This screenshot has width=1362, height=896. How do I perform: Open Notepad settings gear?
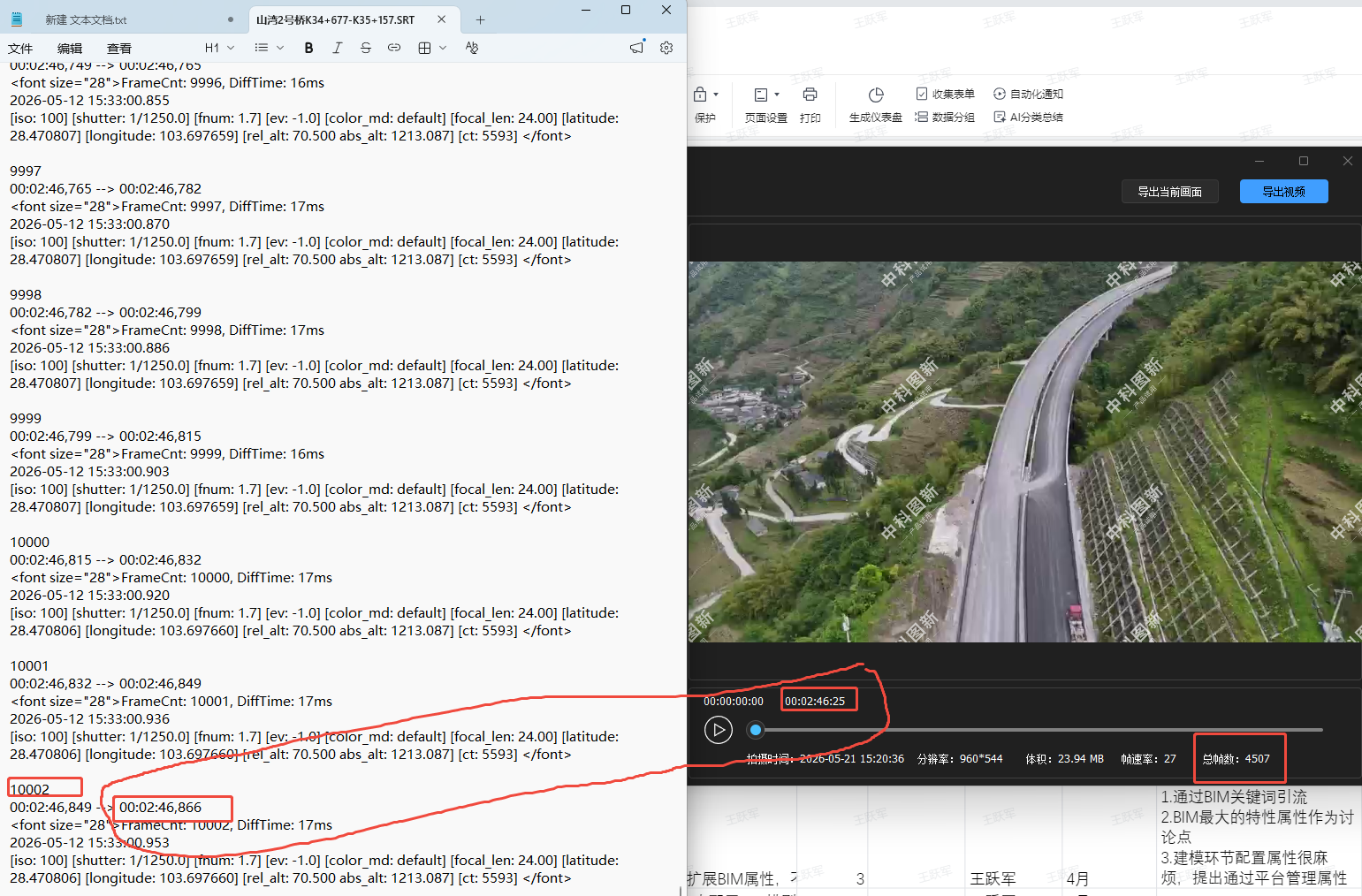(x=666, y=48)
